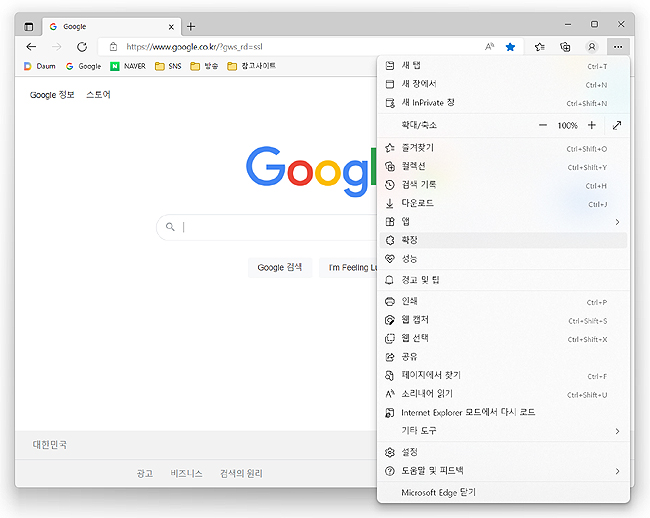This screenshot has height=518, width=650.
Task: Open 검색 기록 history menu item
Action: point(503,185)
